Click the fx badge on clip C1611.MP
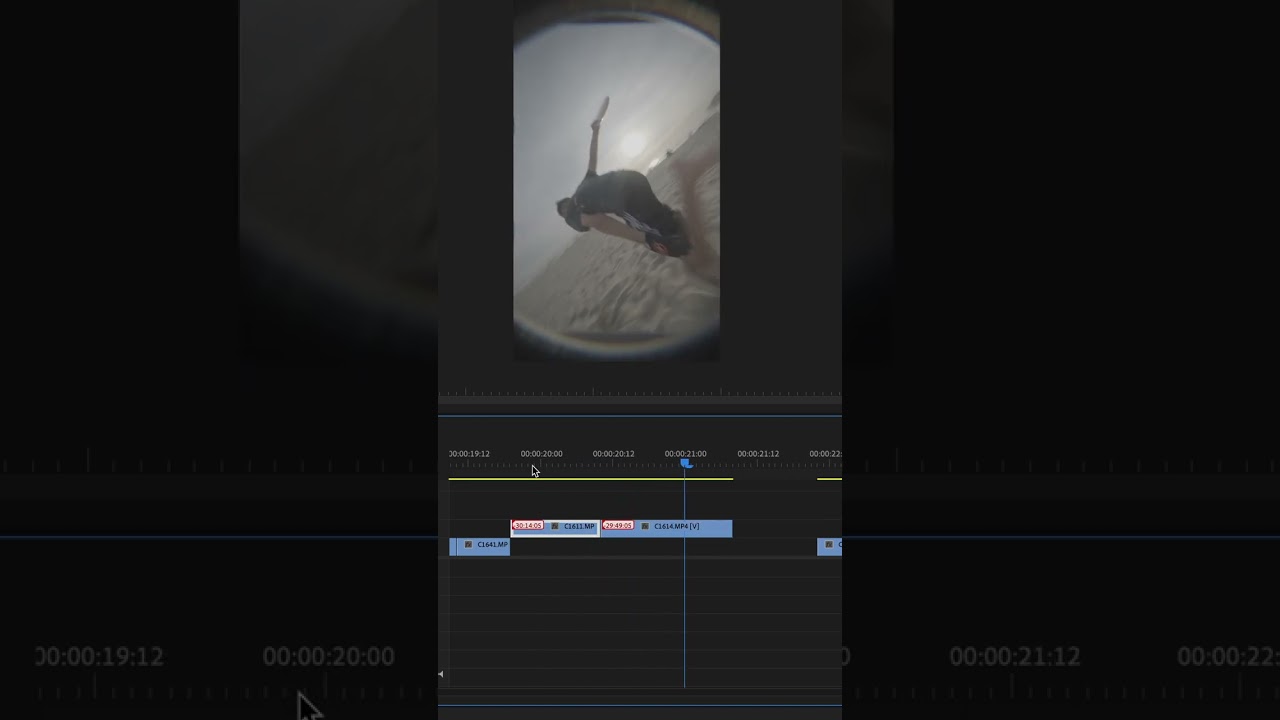This screenshot has width=1280, height=720. pos(555,526)
